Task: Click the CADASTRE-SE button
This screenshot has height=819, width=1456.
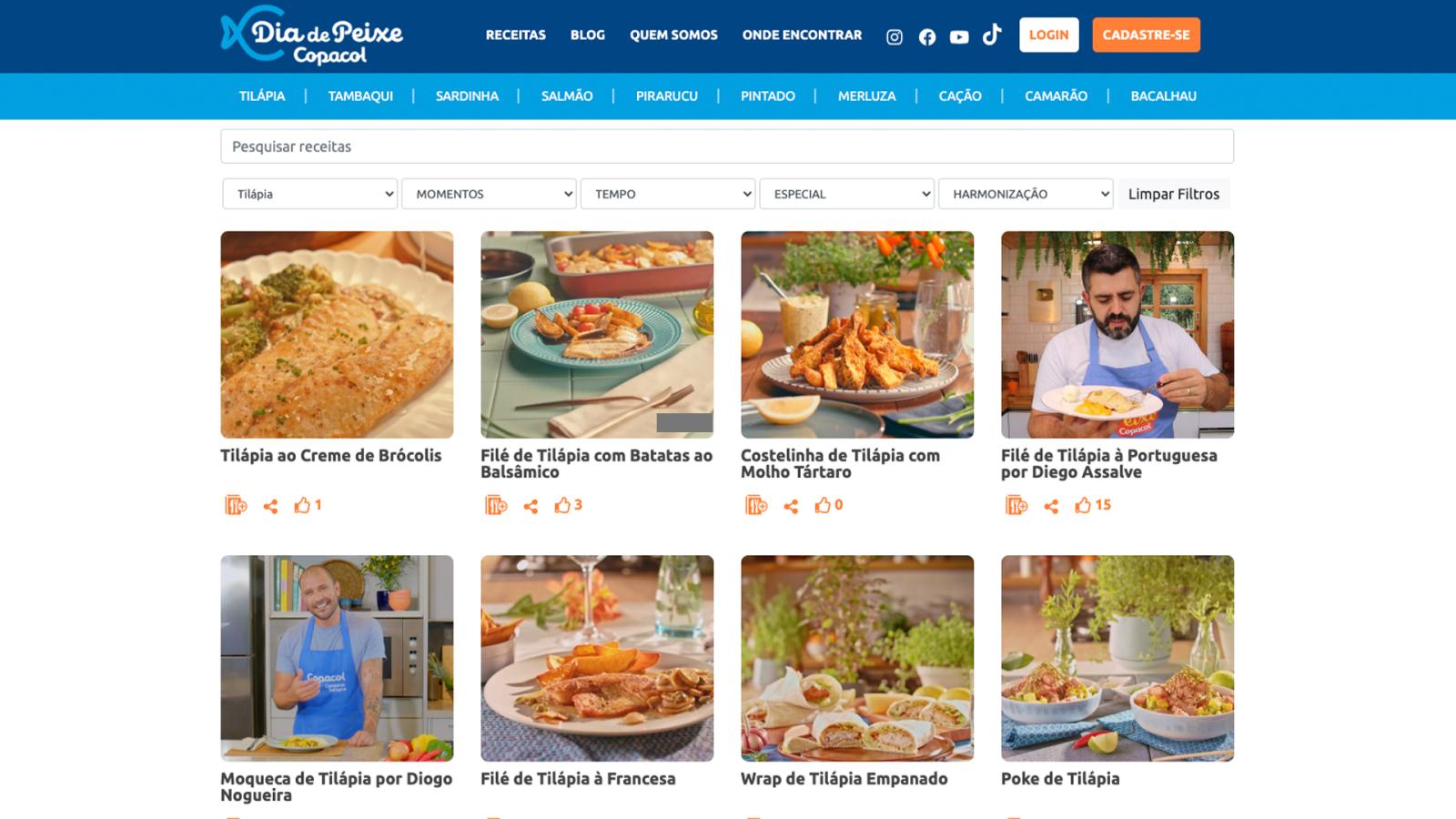Action: [1146, 35]
